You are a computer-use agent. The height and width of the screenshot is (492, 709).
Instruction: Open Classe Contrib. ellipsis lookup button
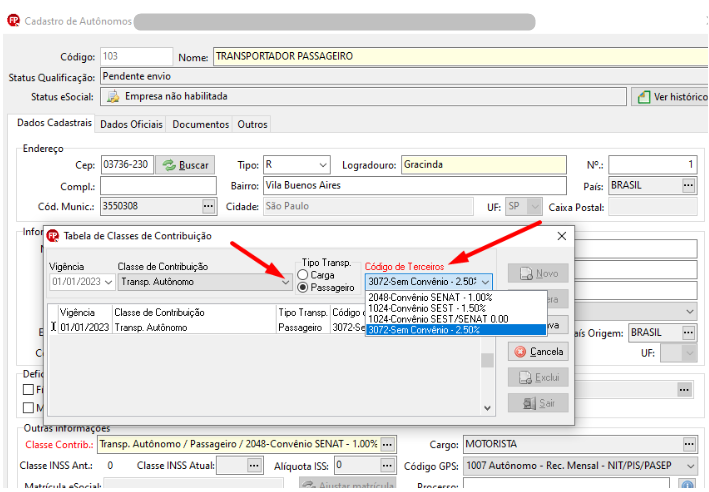click(387, 445)
